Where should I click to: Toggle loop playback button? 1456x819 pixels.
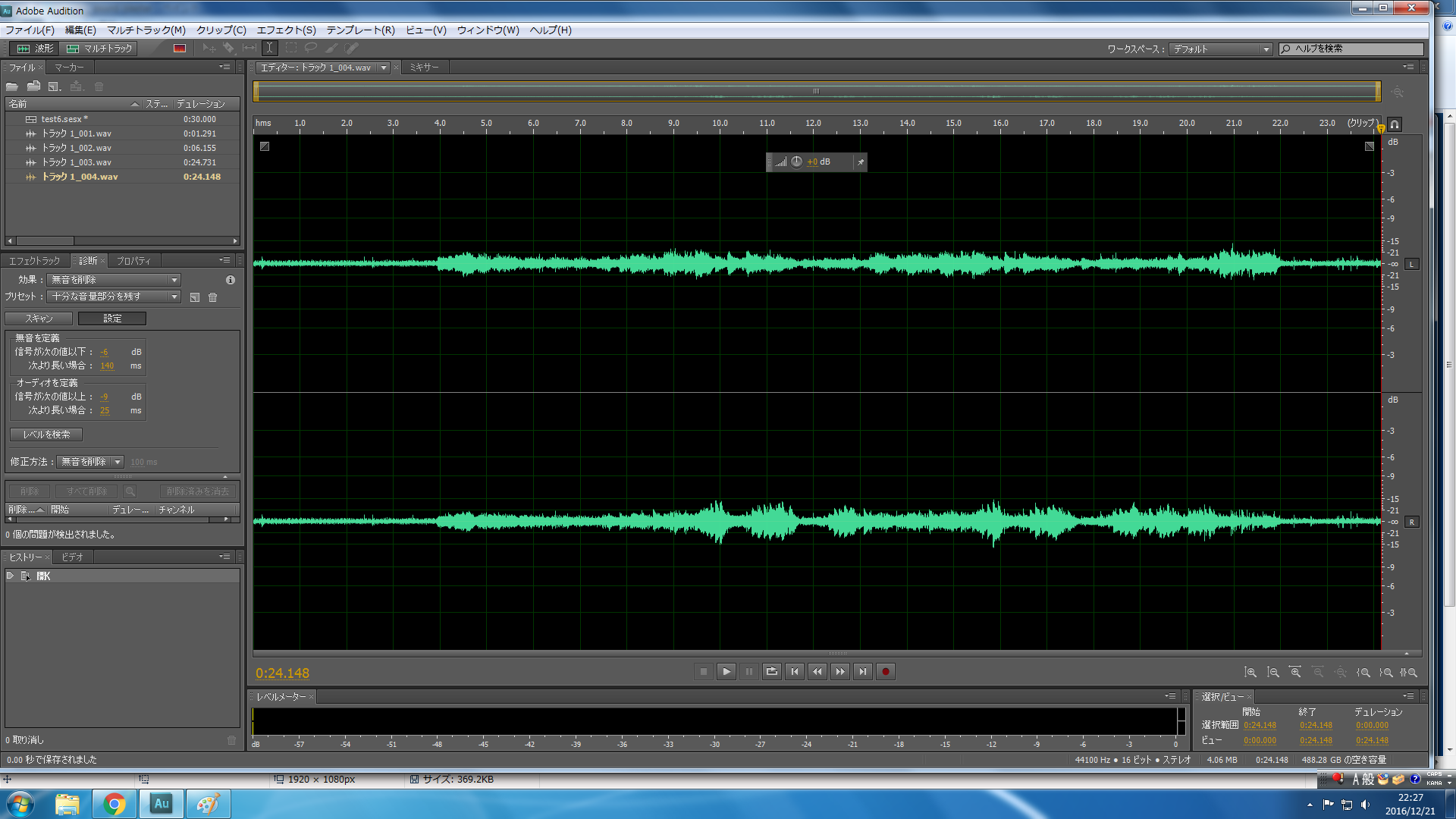(x=772, y=672)
